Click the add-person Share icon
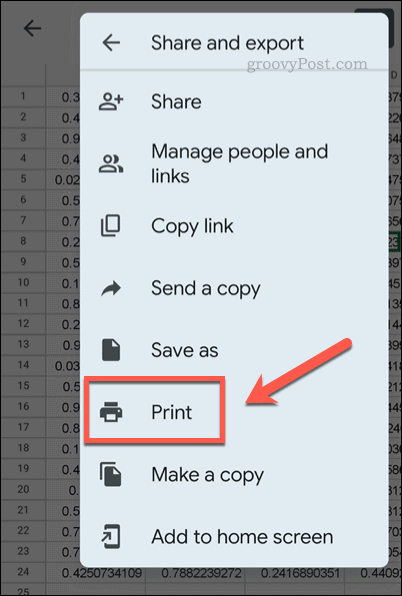The width and height of the screenshot is (402, 596). tap(111, 102)
